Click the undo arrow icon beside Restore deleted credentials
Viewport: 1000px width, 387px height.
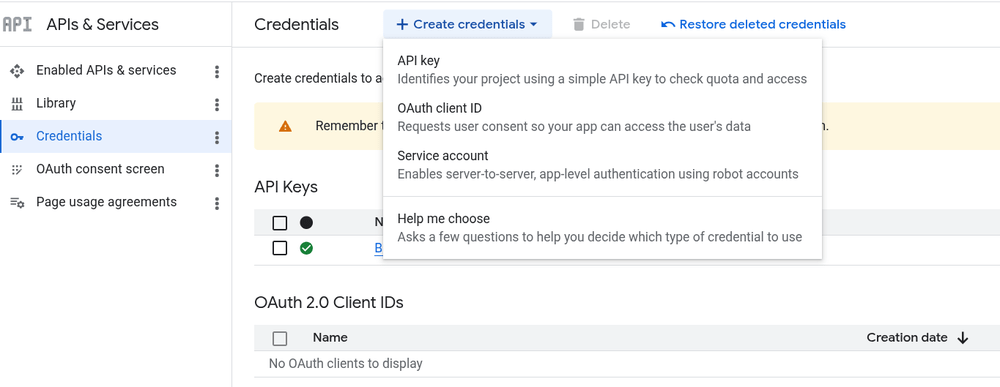point(668,25)
